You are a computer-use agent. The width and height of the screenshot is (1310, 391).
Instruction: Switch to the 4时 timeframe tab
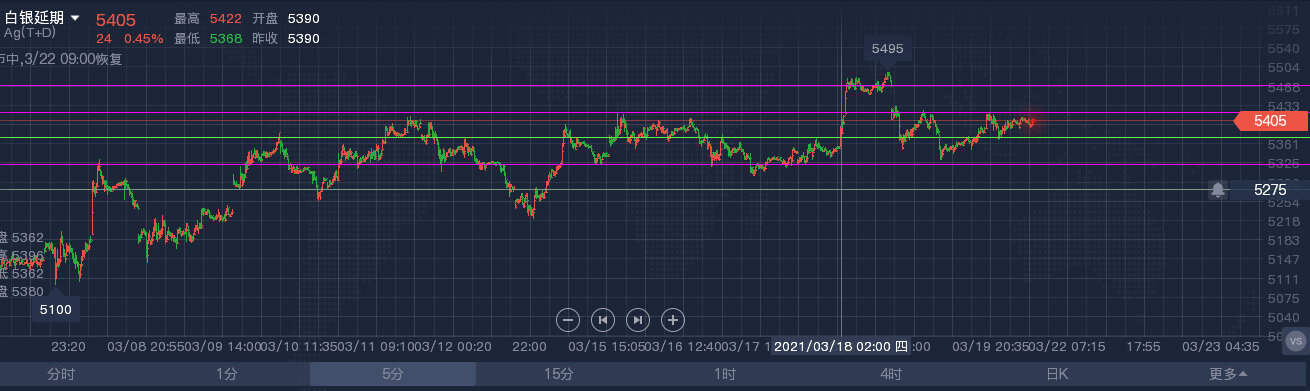pos(890,375)
